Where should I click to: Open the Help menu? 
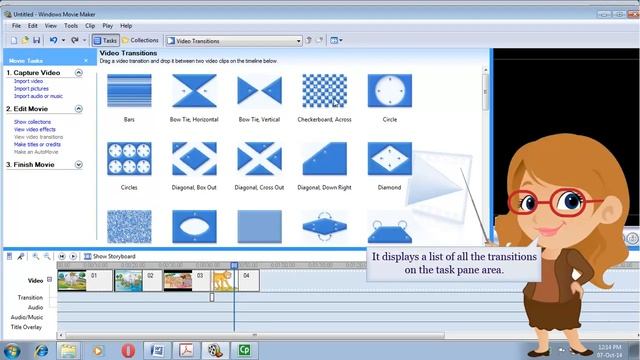(126, 26)
